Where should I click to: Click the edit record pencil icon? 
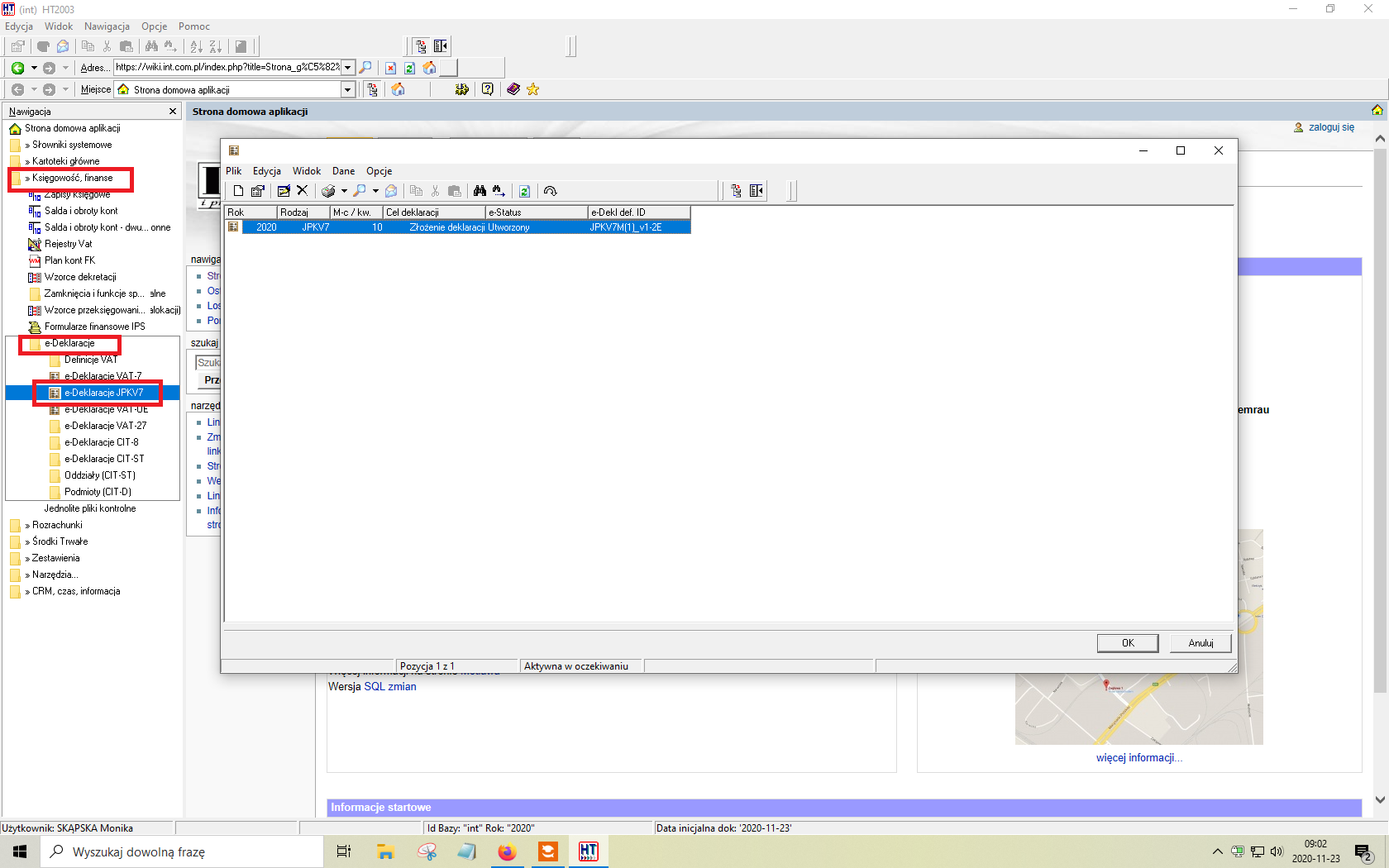(284, 191)
